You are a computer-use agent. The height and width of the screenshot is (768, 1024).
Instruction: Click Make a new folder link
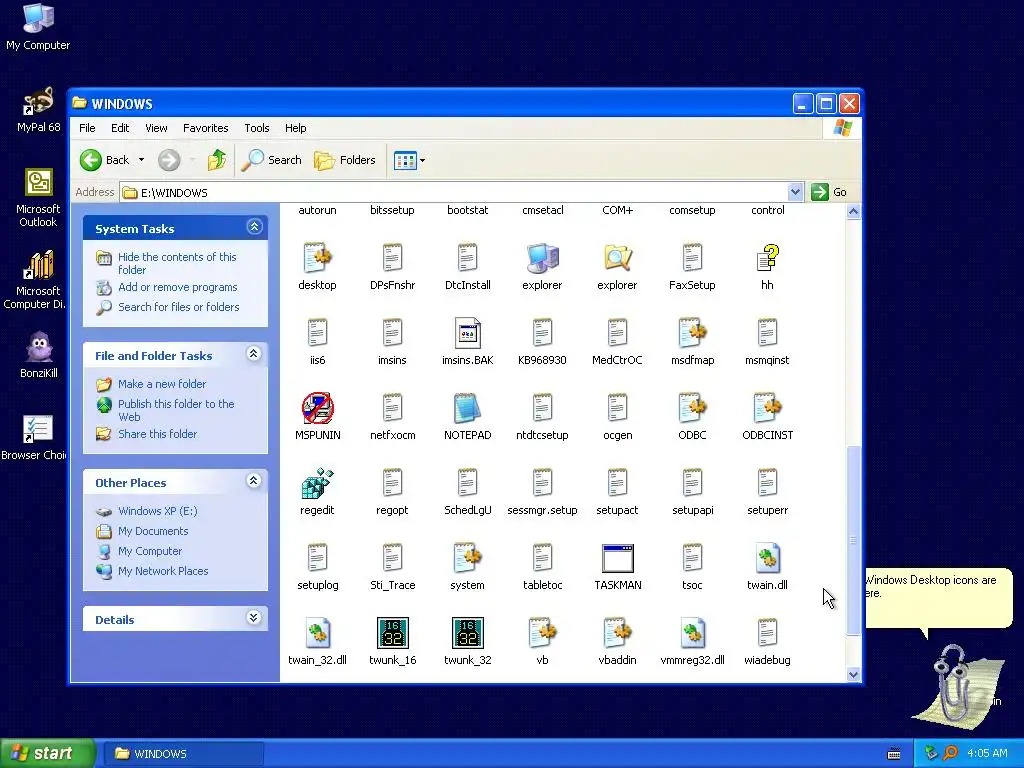162,384
